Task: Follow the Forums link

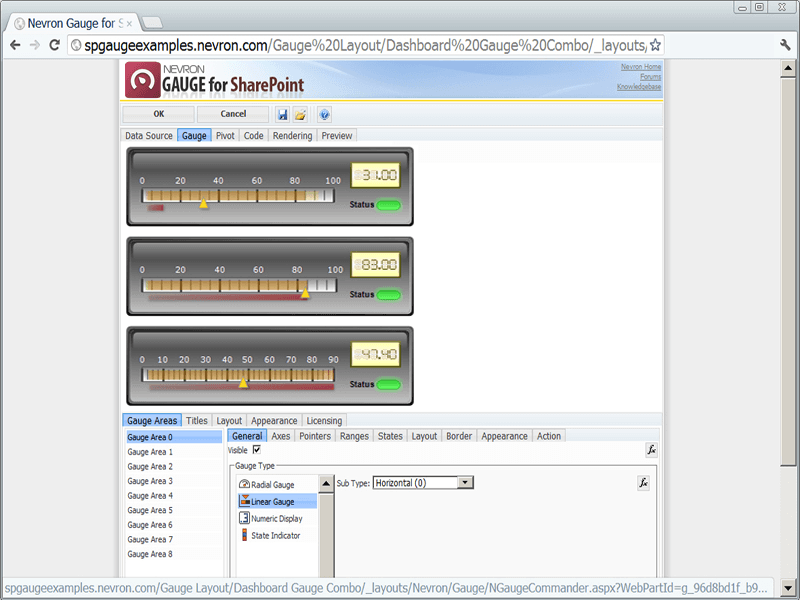Action: point(651,77)
